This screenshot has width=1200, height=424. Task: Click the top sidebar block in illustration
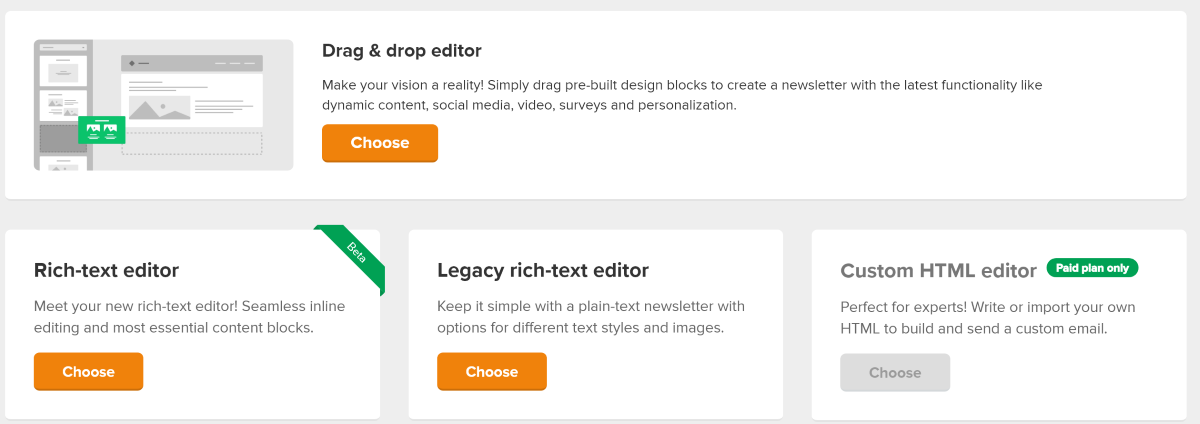click(63, 71)
